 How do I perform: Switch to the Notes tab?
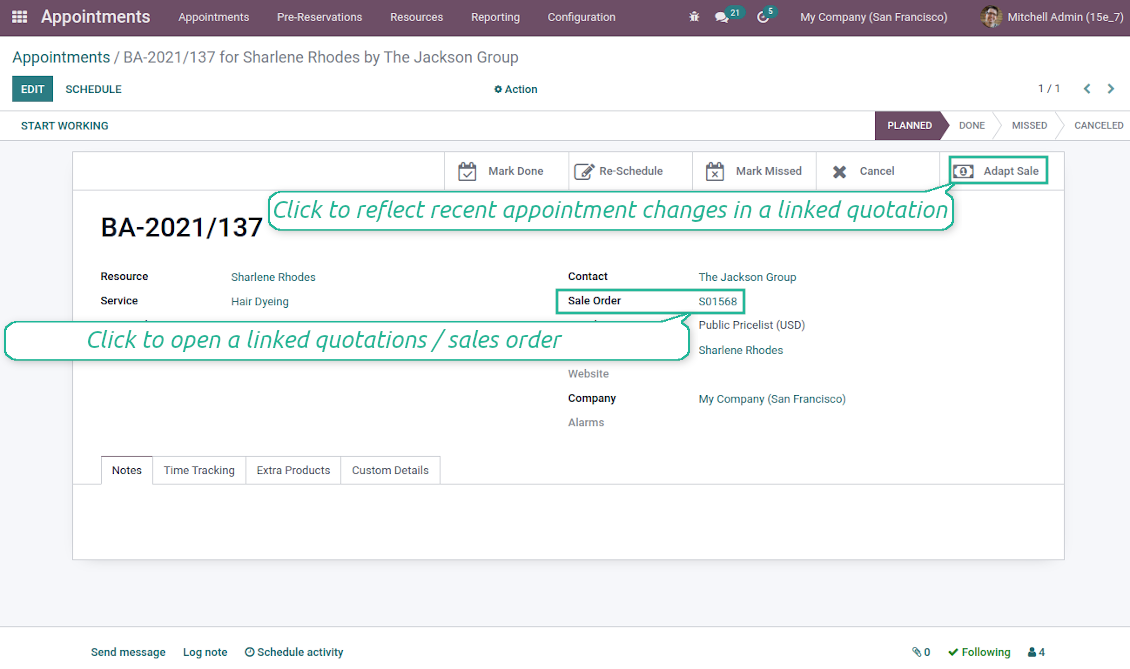[x=127, y=470]
